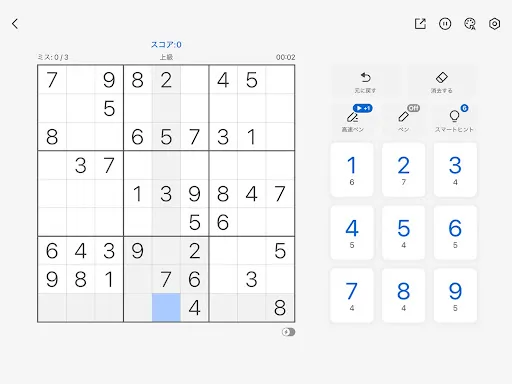Open the settings hexagon icon
This screenshot has width=512, height=384.
pos(494,24)
